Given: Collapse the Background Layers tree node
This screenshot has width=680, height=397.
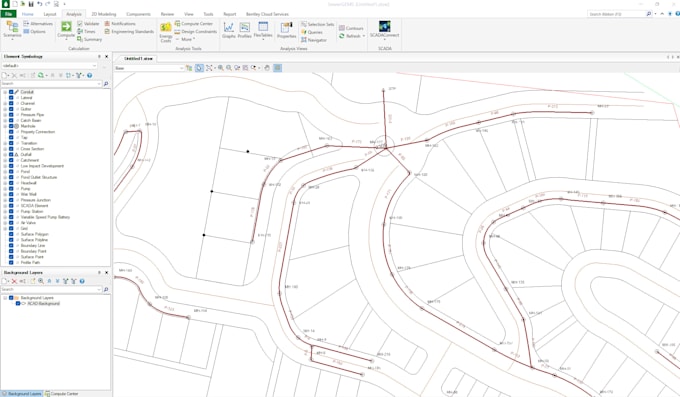Looking at the screenshot, I should coord(5,298).
